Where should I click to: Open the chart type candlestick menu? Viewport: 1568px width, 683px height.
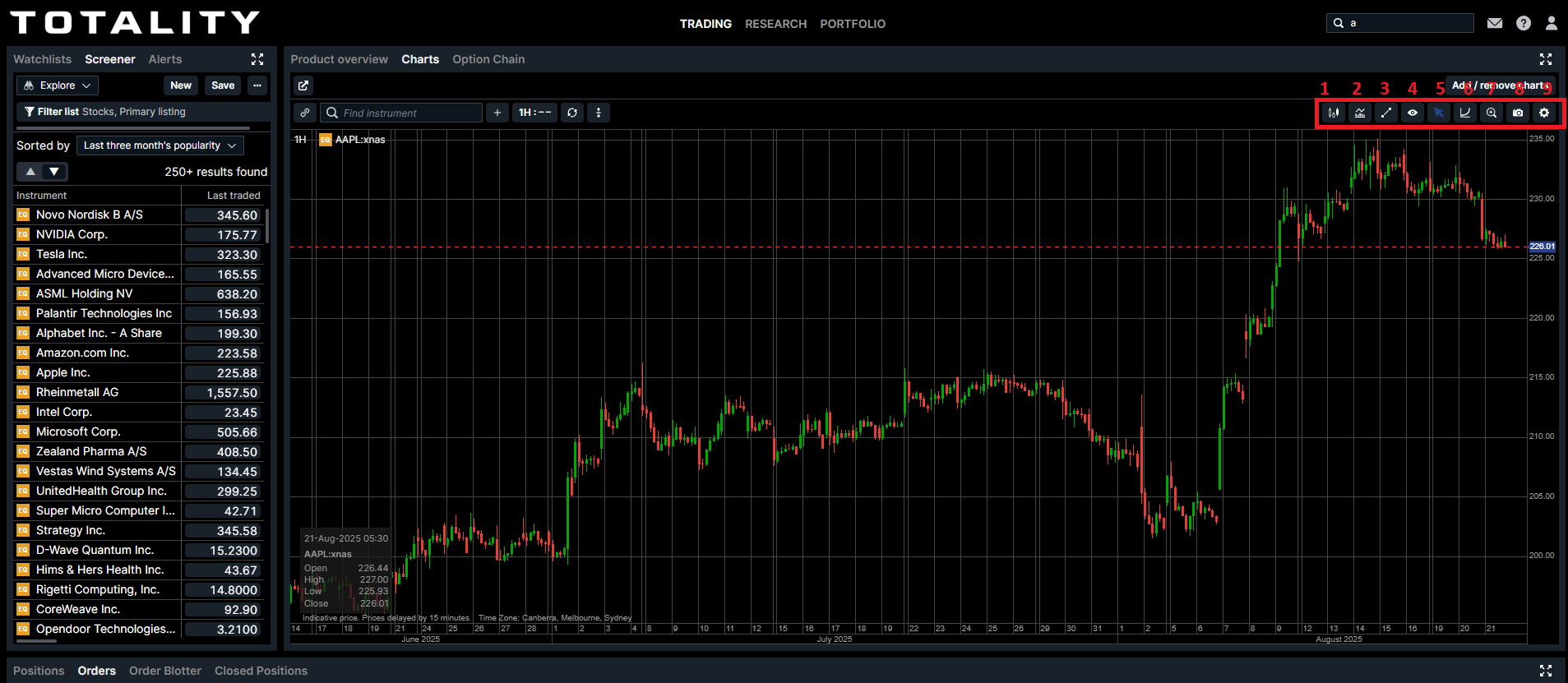(x=1334, y=113)
